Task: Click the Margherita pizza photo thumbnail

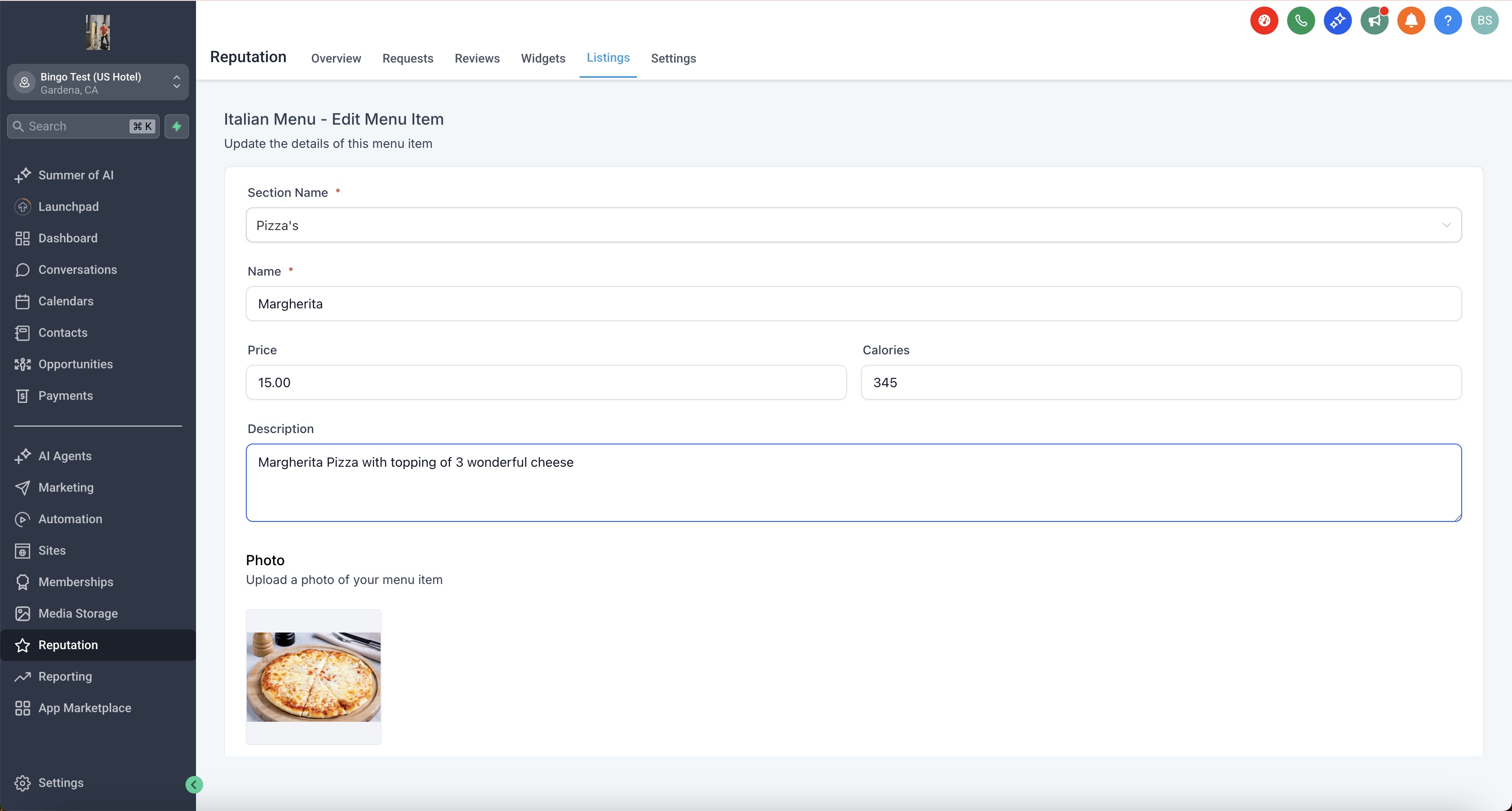Action: coord(313,677)
